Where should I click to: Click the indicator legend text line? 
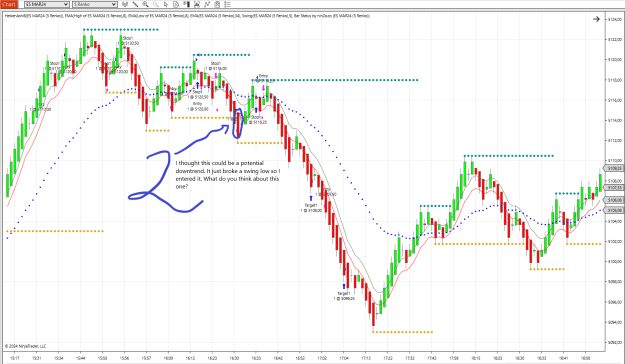(x=187, y=16)
